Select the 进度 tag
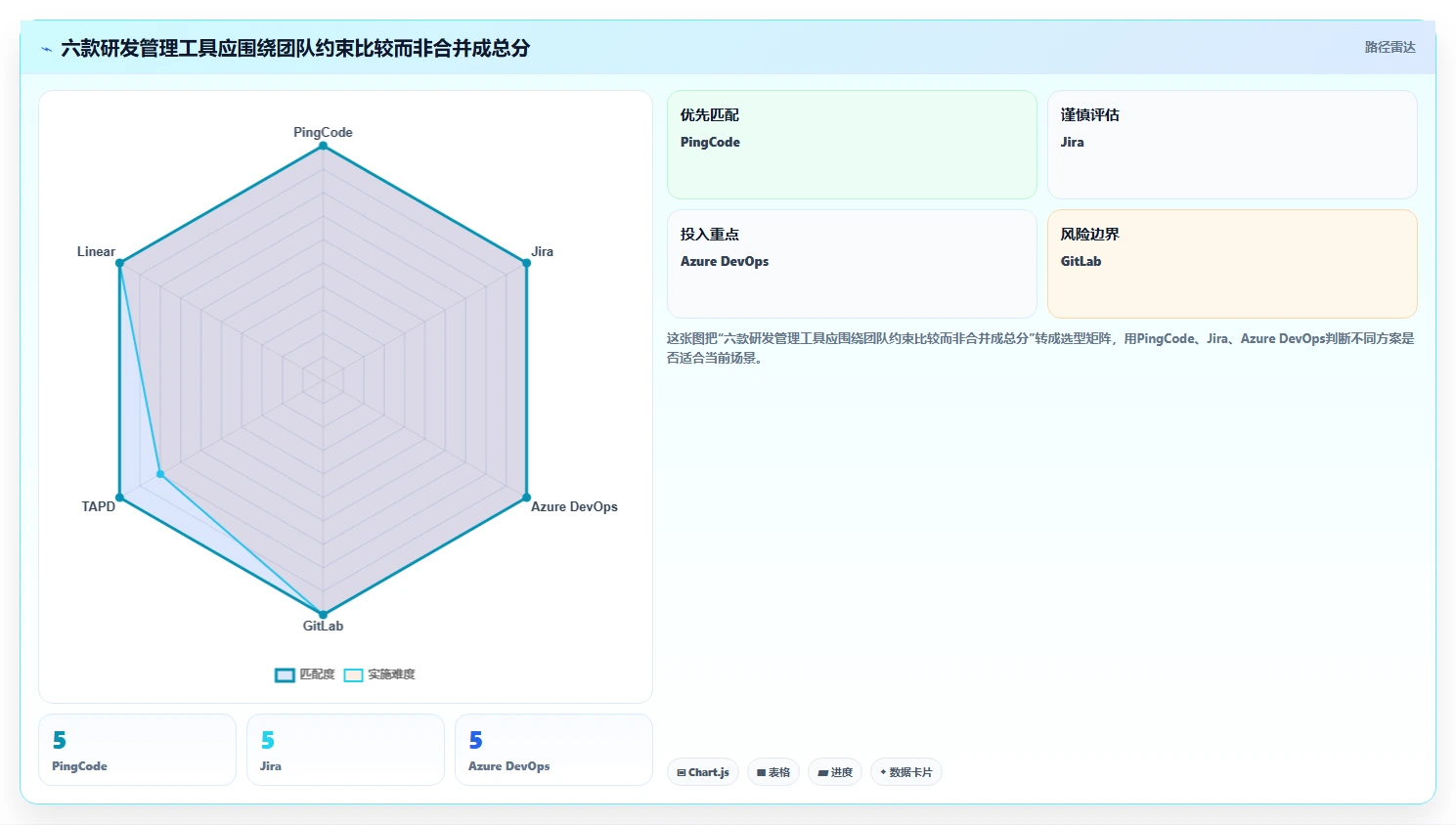Viewport: 1456px width, 825px height. pos(835,772)
